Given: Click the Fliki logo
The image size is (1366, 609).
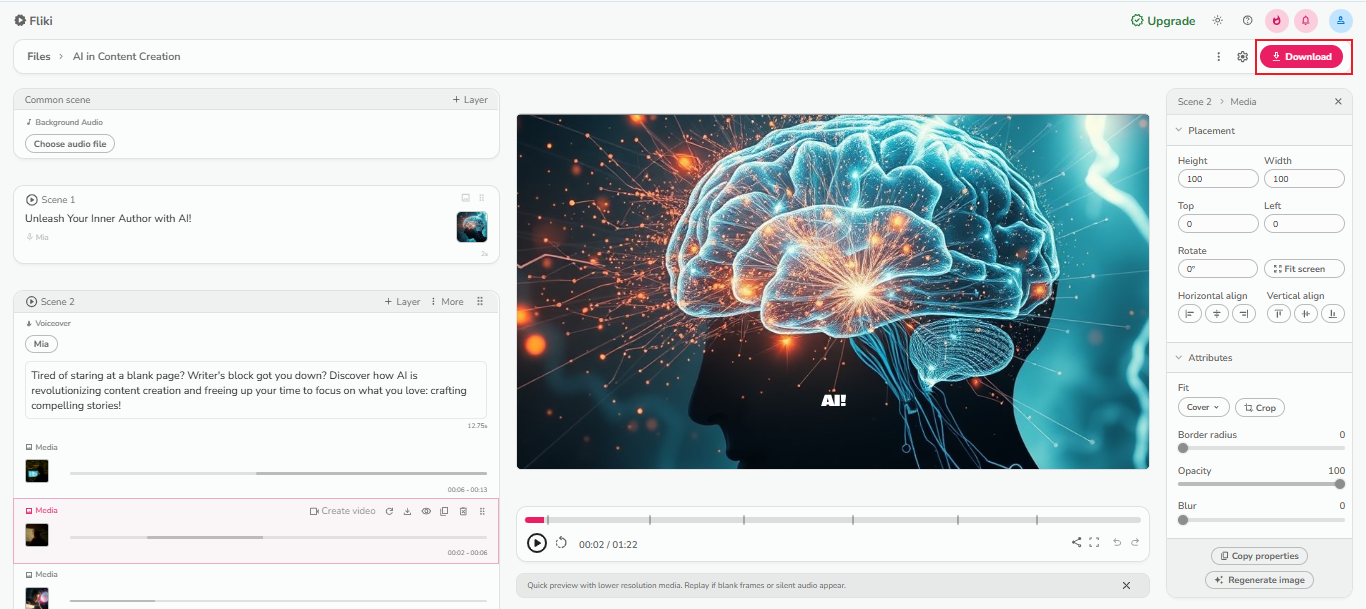Looking at the screenshot, I should (33, 20).
